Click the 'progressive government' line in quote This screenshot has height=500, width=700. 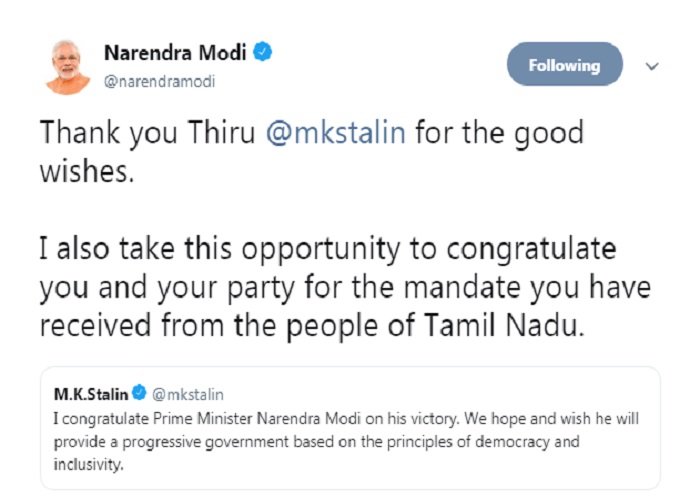click(x=317, y=442)
